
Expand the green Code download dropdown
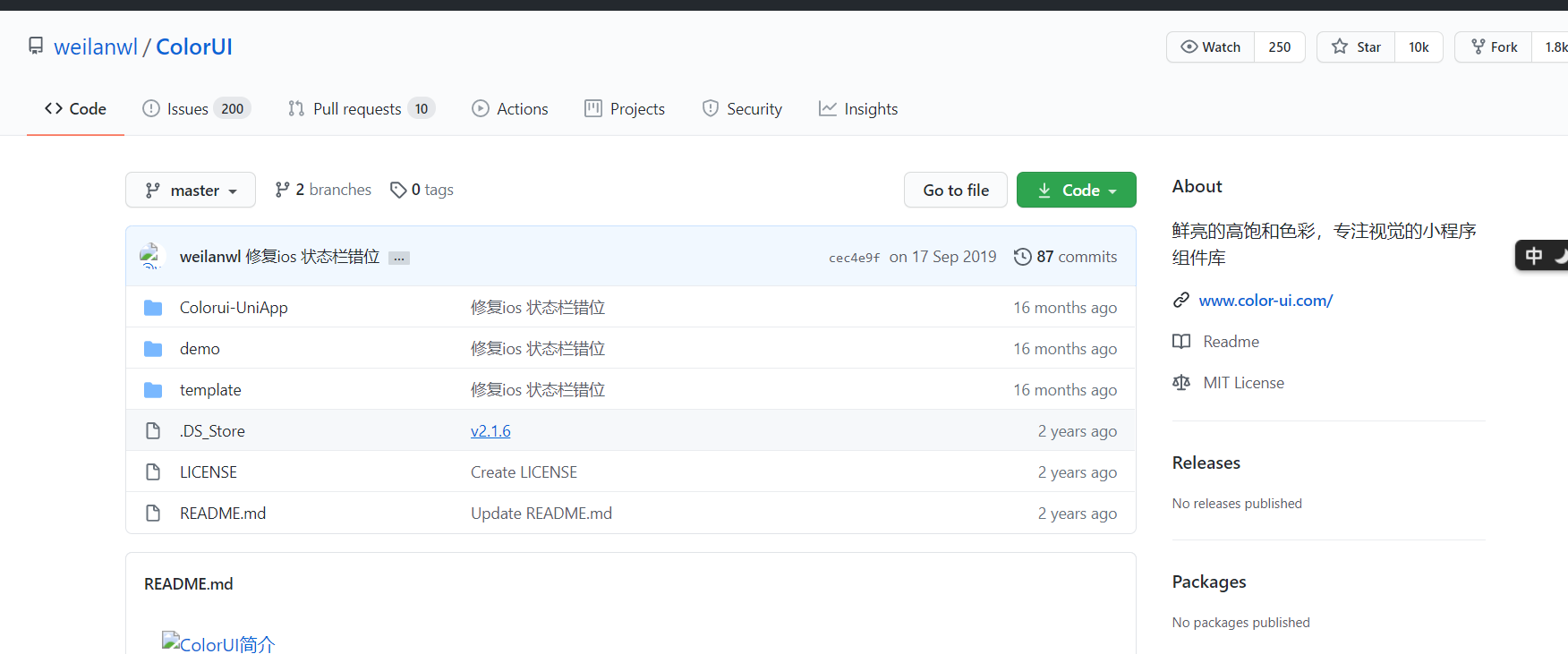point(1077,190)
